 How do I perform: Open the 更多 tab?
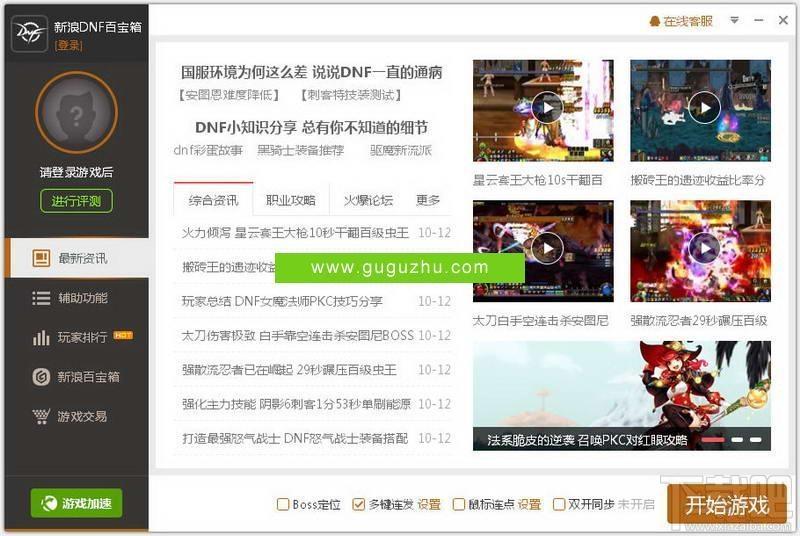click(x=428, y=200)
